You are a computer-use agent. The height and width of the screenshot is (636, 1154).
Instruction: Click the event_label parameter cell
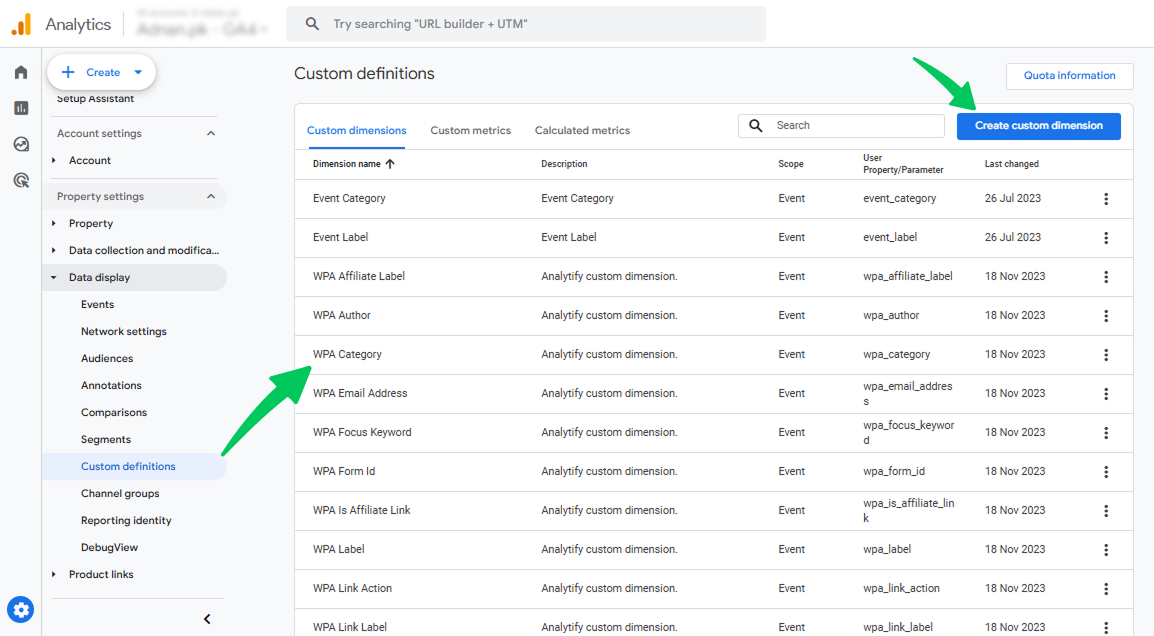click(890, 237)
